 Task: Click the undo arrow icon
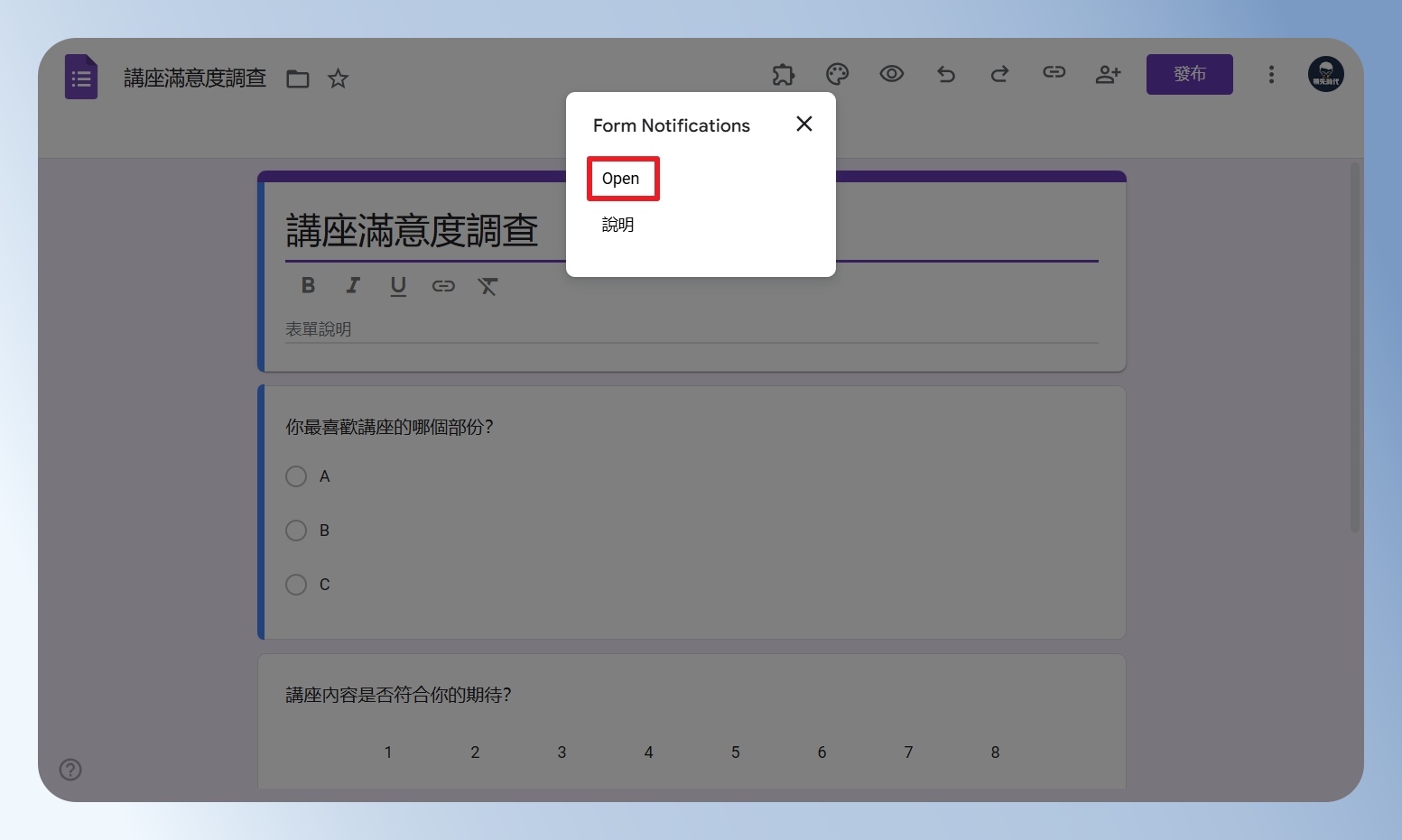coord(946,74)
